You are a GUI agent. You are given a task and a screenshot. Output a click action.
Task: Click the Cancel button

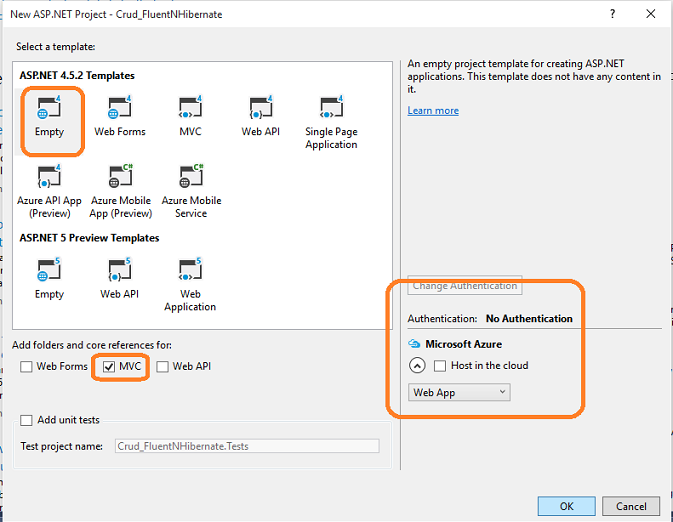(631, 506)
